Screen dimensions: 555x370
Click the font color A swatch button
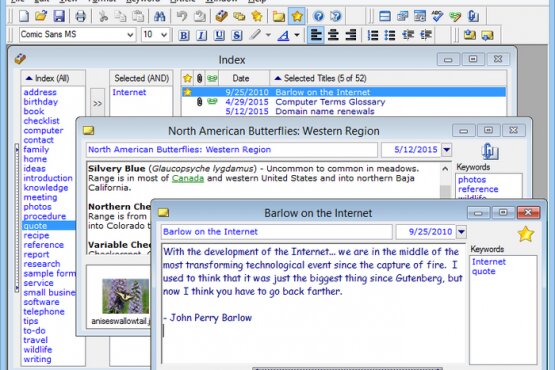(x=284, y=35)
